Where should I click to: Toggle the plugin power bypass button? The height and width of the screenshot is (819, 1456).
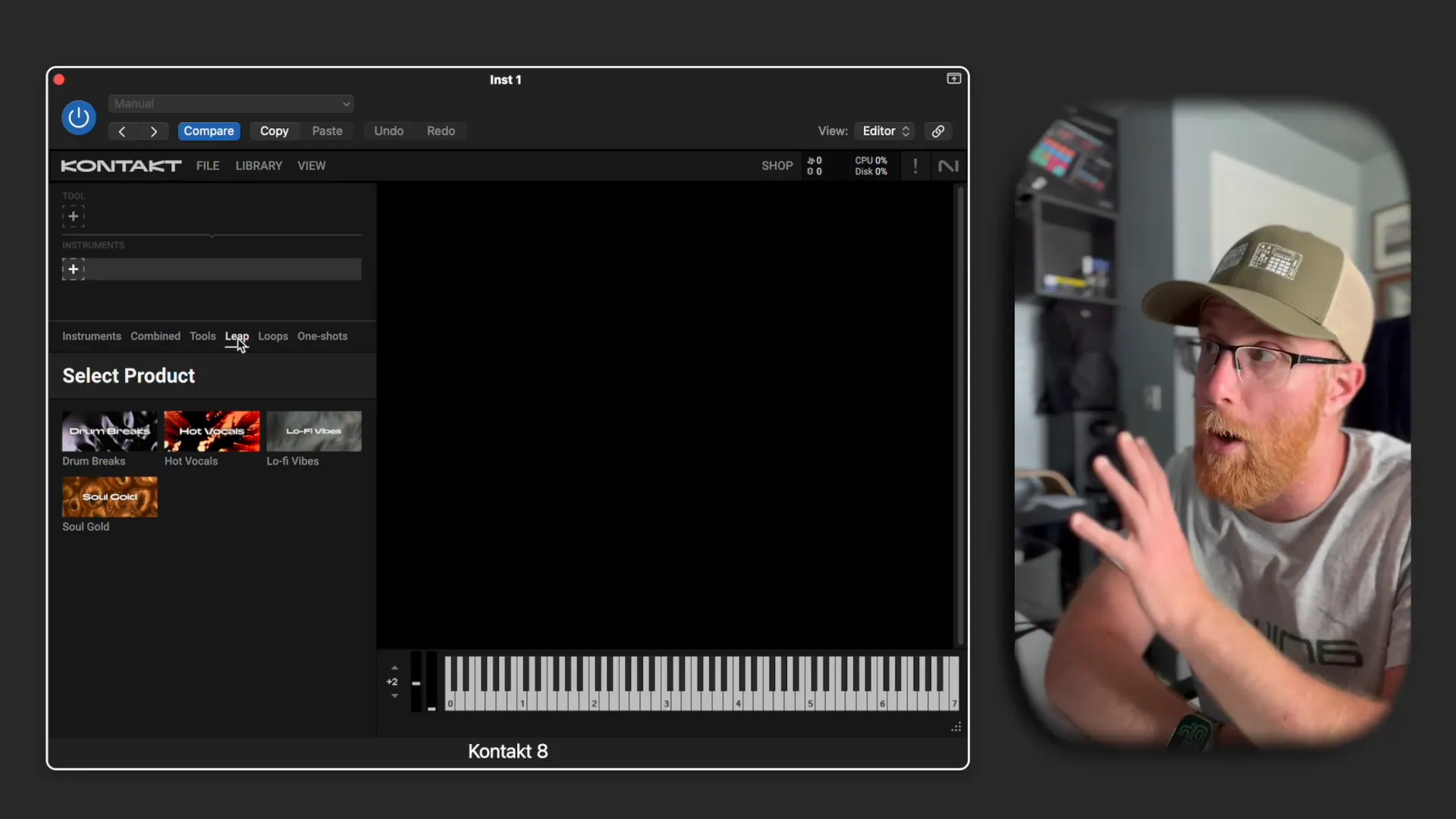tap(79, 118)
